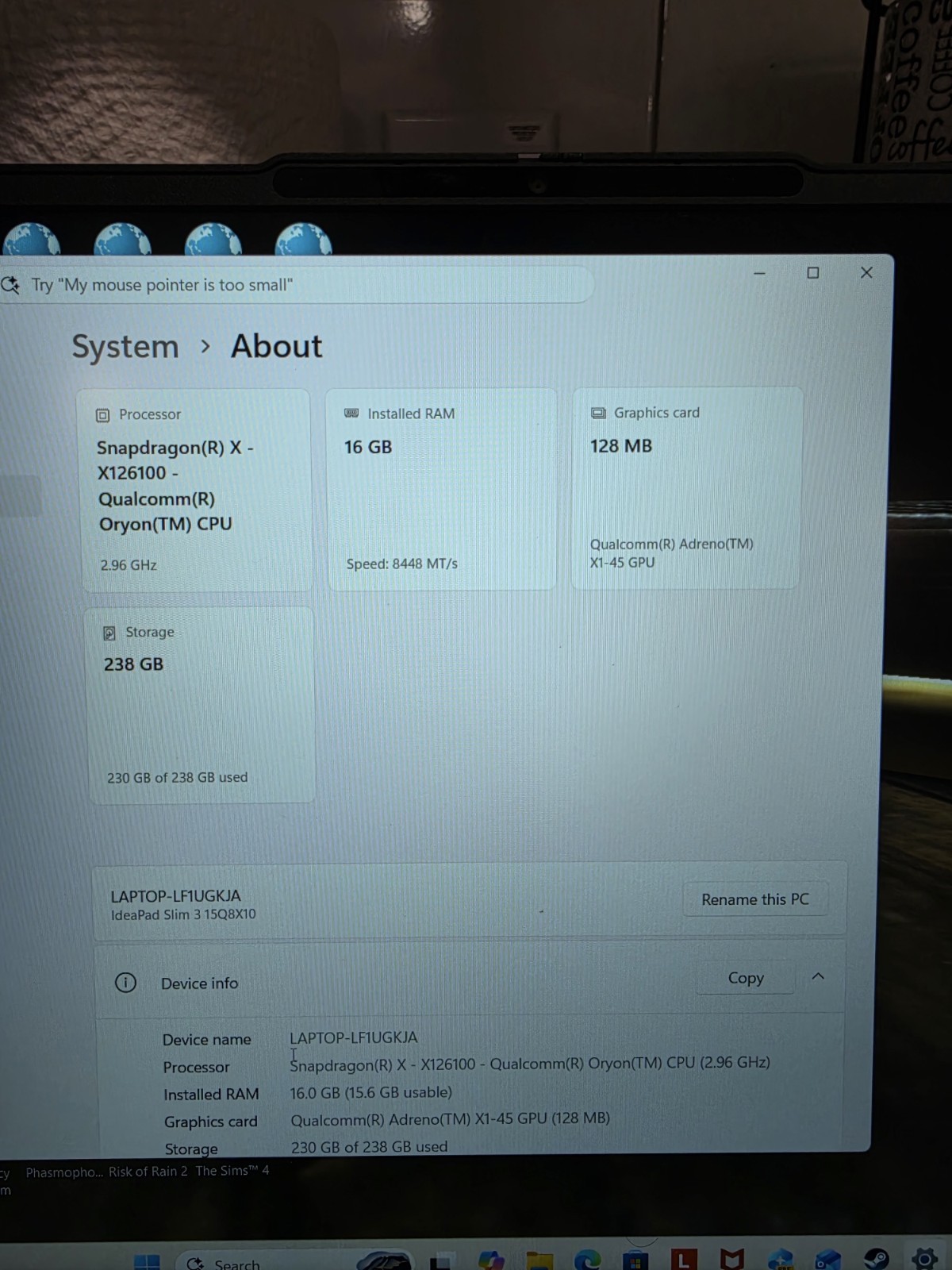Image resolution: width=952 pixels, height=1270 pixels.
Task: Select the 238 GB storage value
Action: (133, 664)
